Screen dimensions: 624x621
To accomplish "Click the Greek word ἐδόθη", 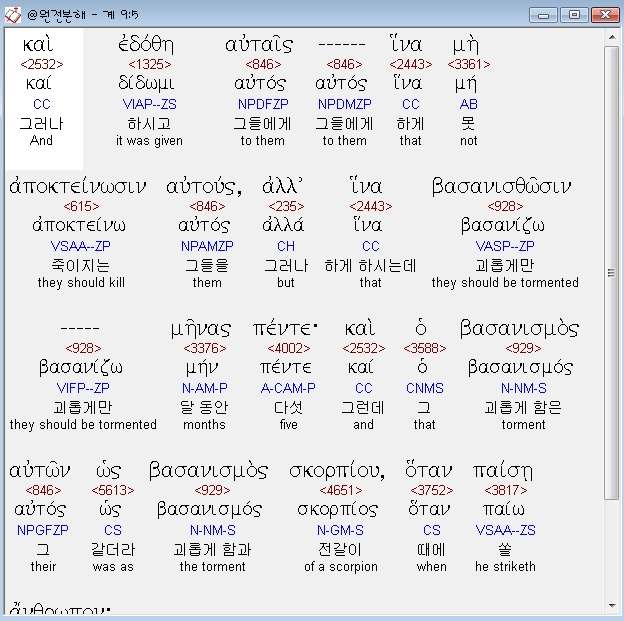I will (x=146, y=45).
